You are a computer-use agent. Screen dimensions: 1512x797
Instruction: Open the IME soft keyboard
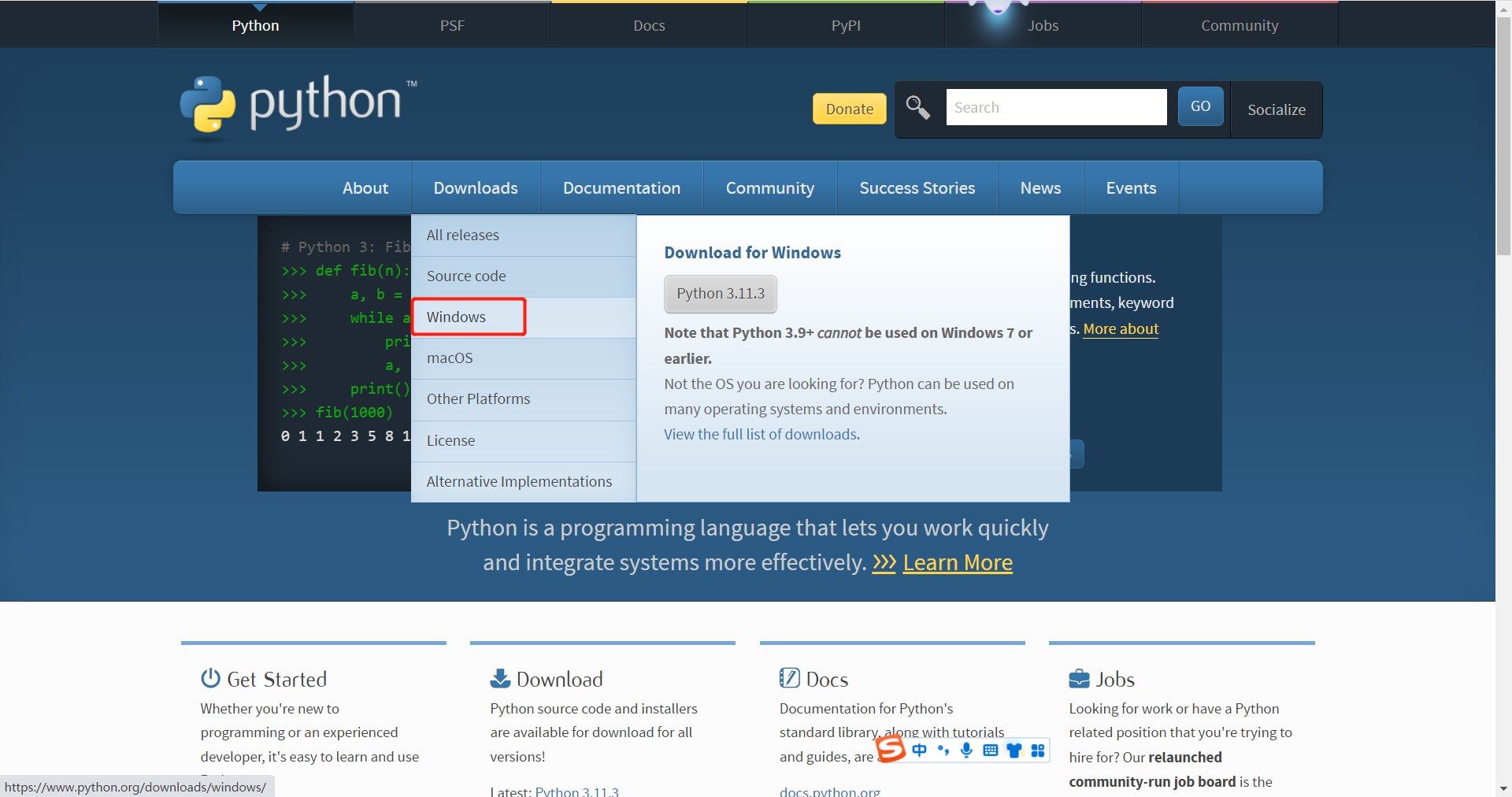(991, 751)
